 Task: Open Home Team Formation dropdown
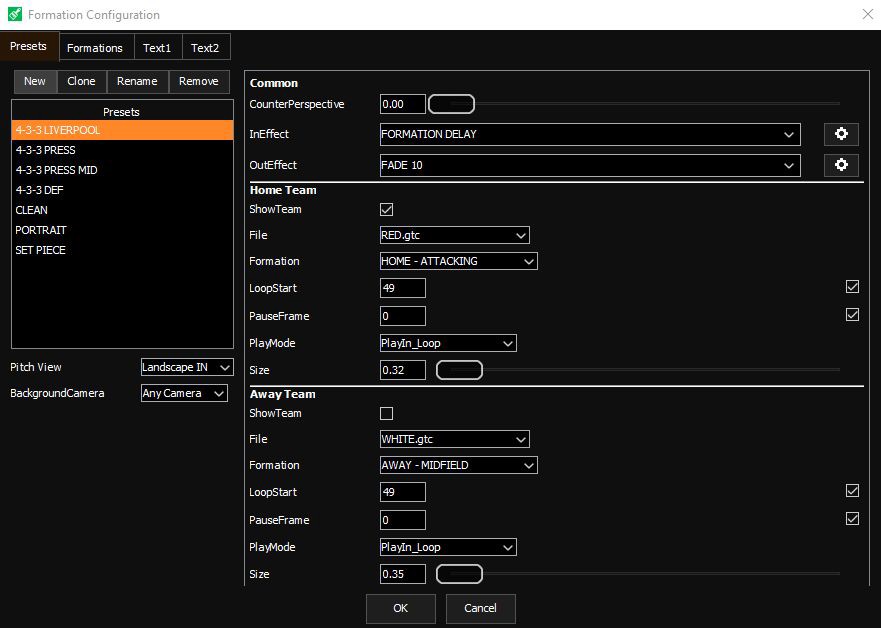pyautogui.click(x=458, y=261)
